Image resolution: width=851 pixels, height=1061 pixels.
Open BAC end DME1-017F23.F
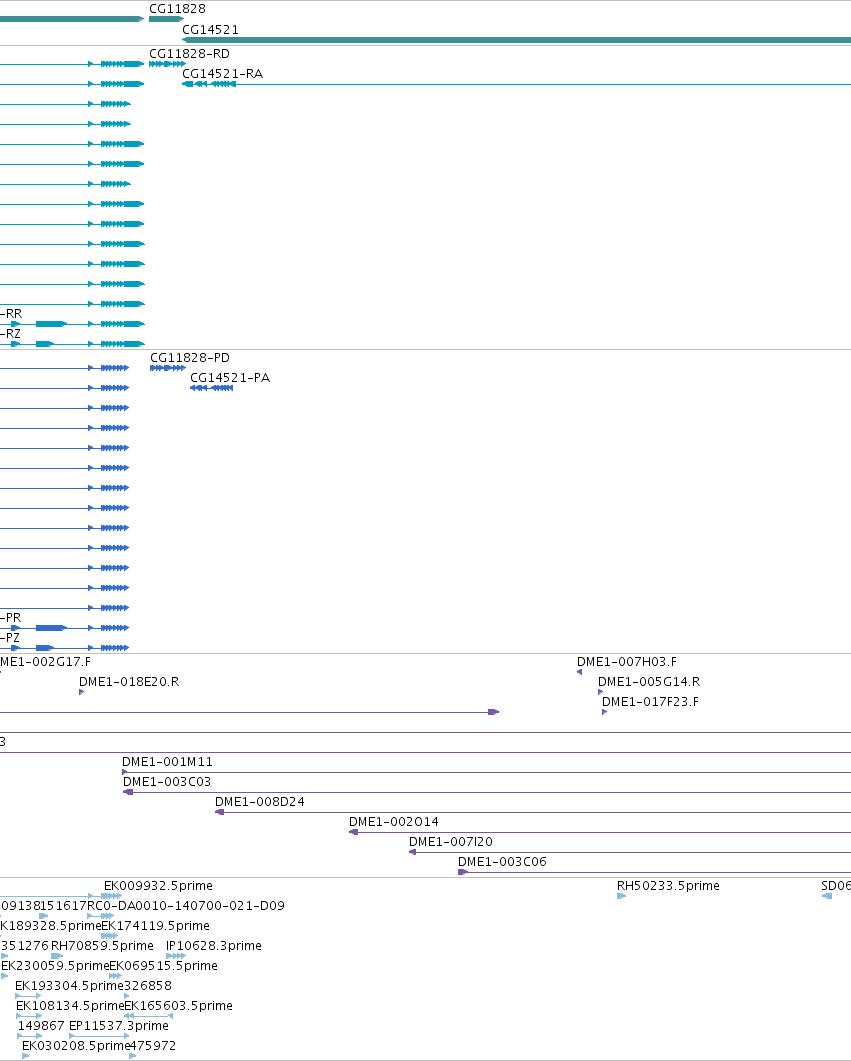click(x=651, y=702)
